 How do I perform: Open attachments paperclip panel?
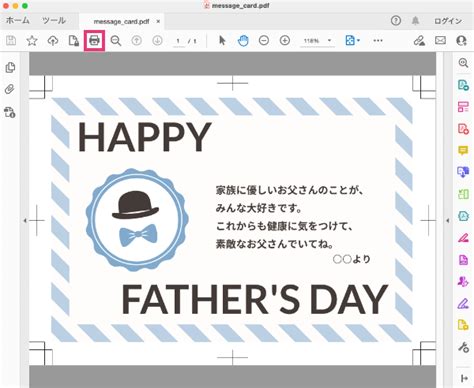(10, 89)
